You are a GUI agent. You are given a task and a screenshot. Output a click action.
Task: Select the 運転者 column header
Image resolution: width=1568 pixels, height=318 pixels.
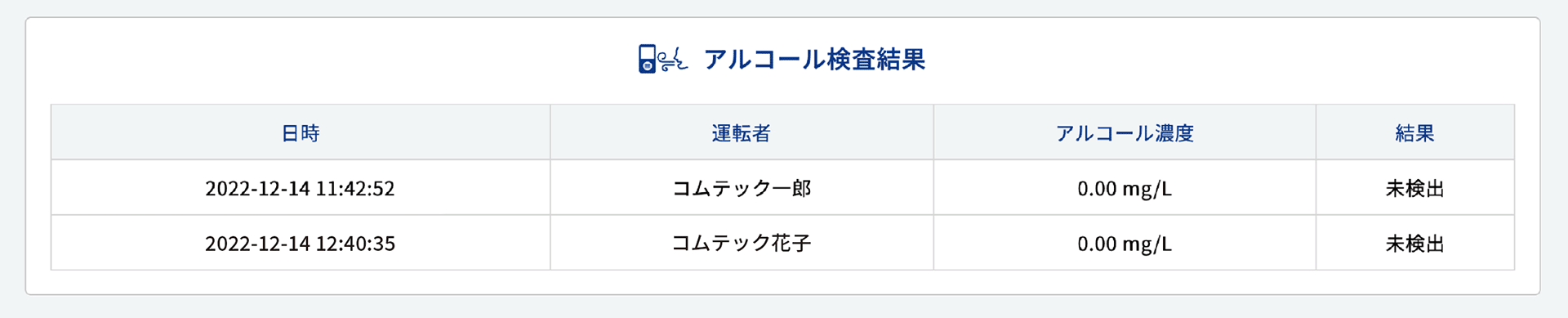(742, 132)
